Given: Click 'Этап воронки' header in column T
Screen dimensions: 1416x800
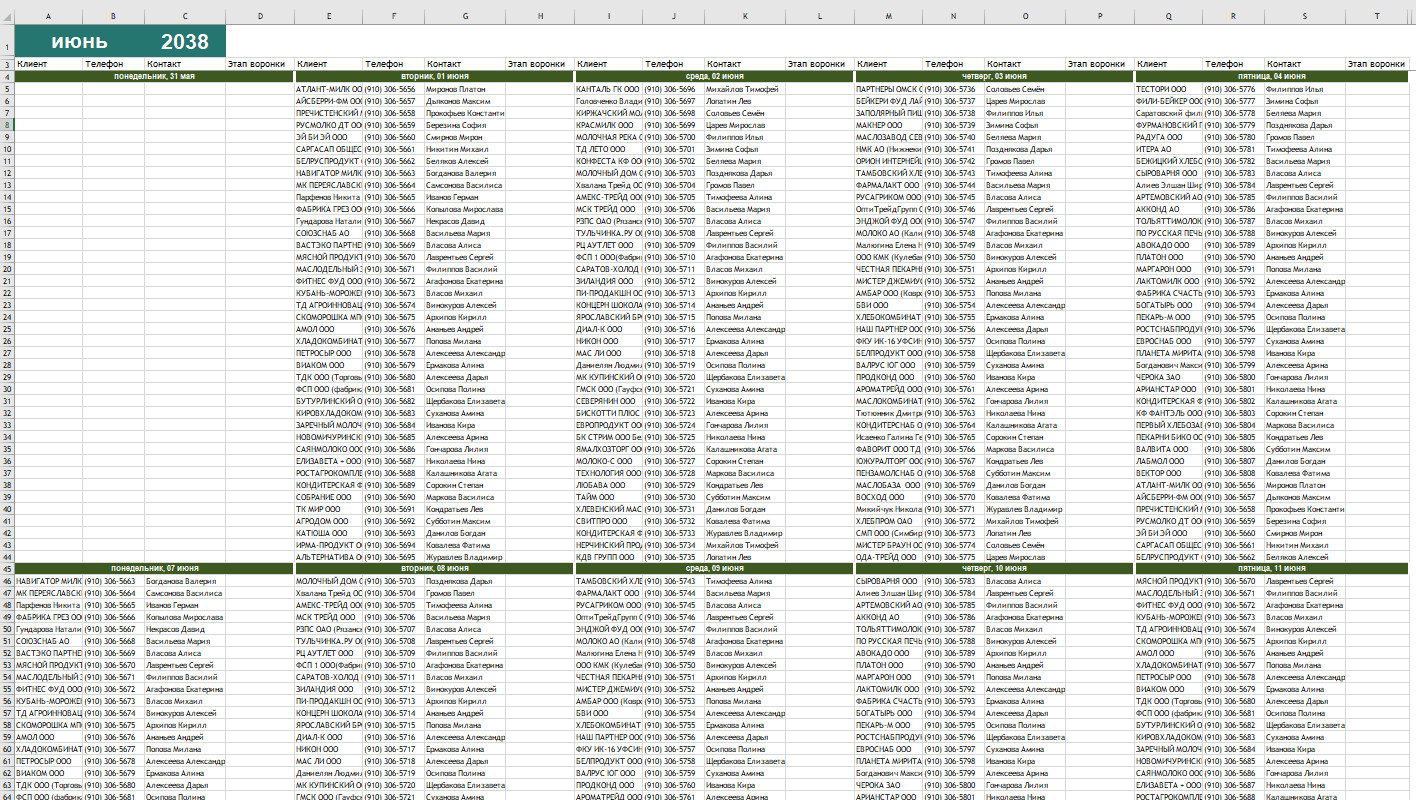Looking at the screenshot, I should click(1377, 64).
